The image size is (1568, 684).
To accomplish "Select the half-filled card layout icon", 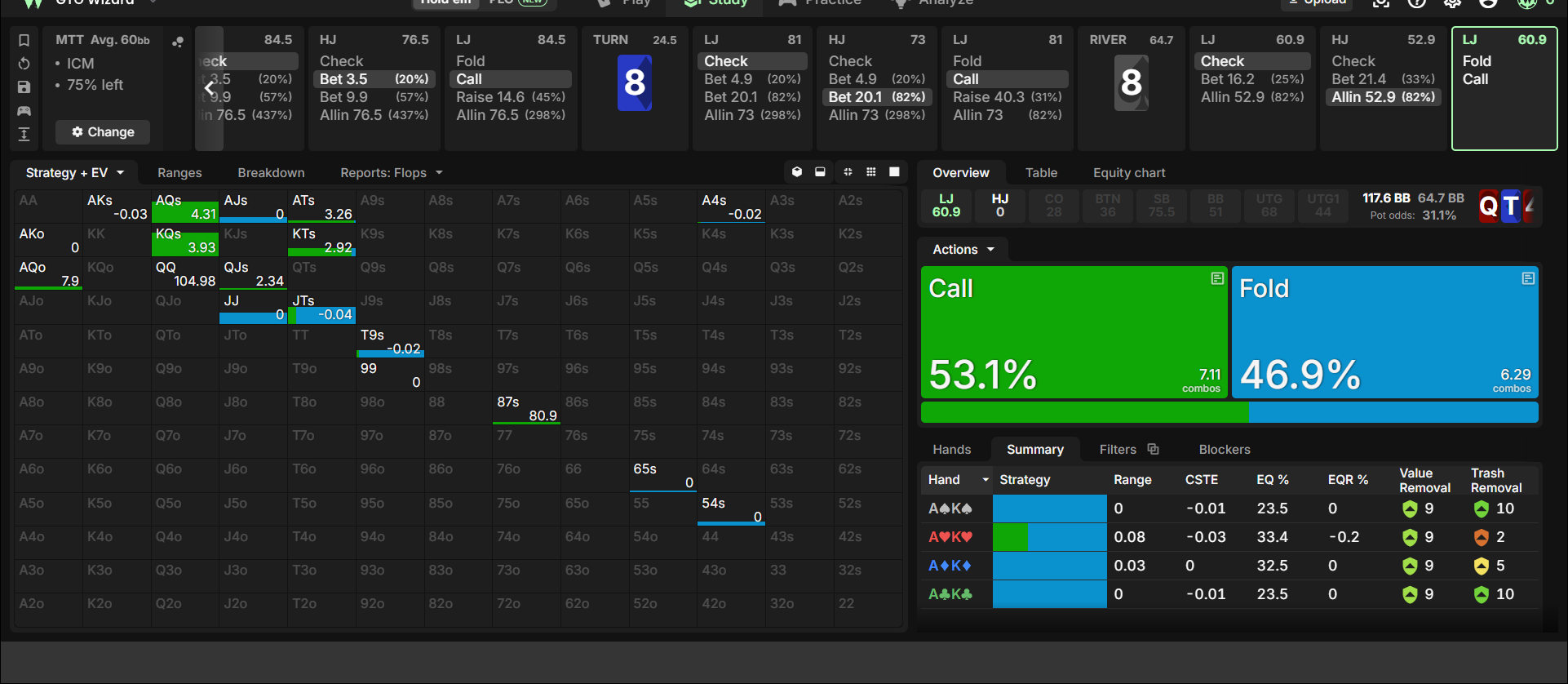I will [x=820, y=172].
